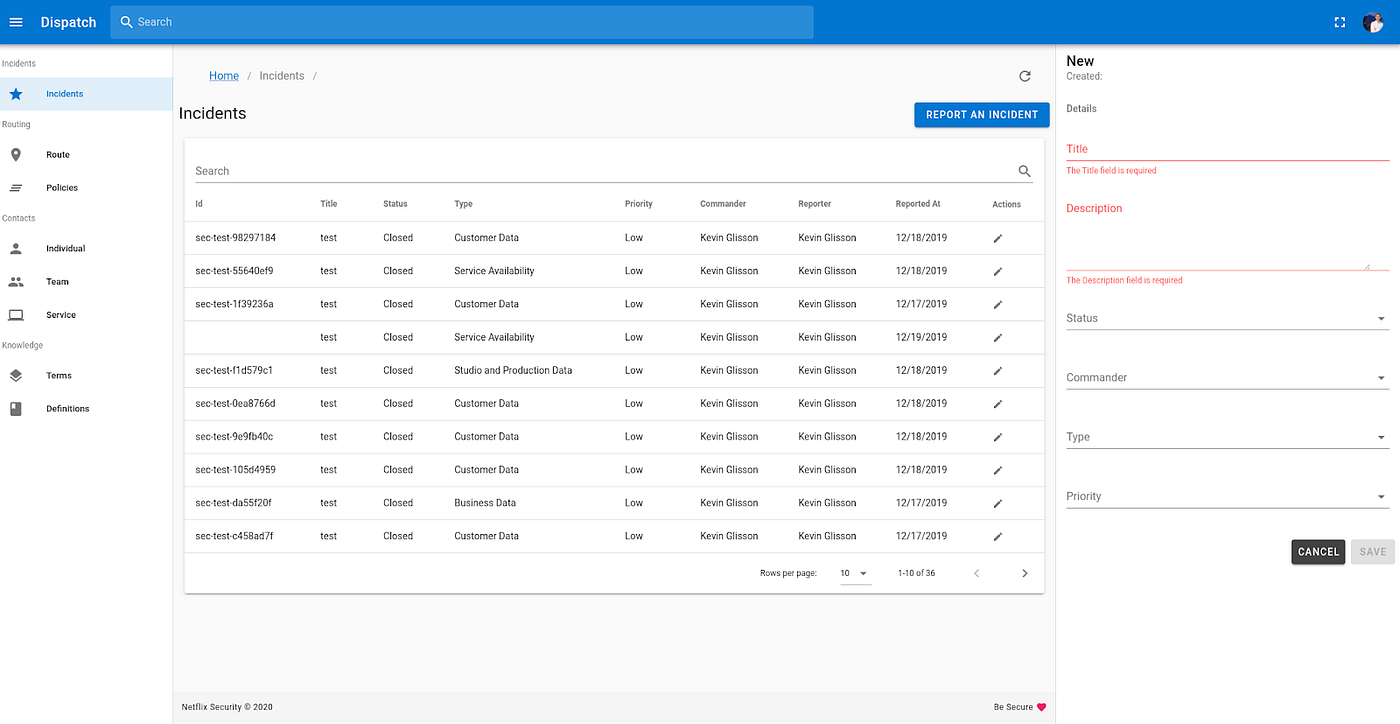This screenshot has height=724, width=1400.
Task: Open the Terms knowledge icon
Action: pyautogui.click(x=15, y=375)
